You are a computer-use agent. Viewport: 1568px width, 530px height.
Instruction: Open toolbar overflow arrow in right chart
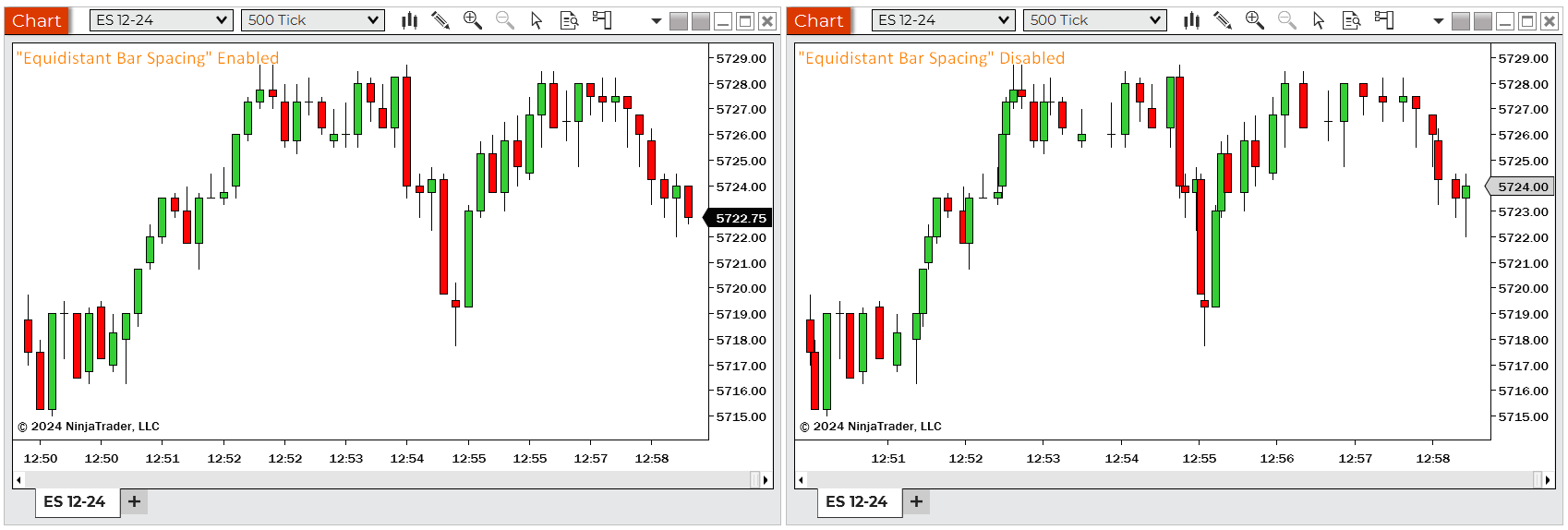pyautogui.click(x=1439, y=21)
